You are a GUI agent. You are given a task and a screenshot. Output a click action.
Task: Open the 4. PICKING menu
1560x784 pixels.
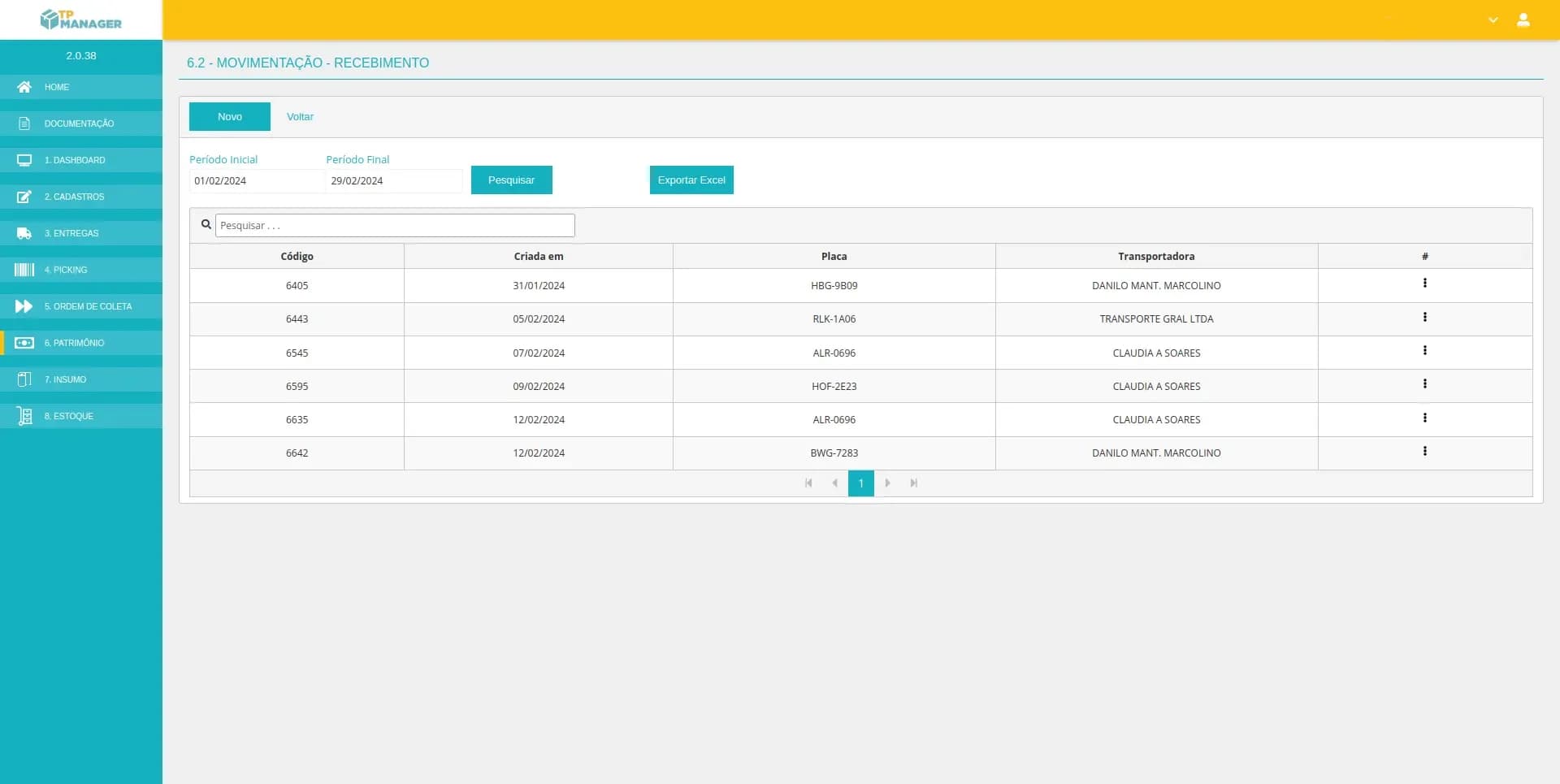(x=81, y=270)
